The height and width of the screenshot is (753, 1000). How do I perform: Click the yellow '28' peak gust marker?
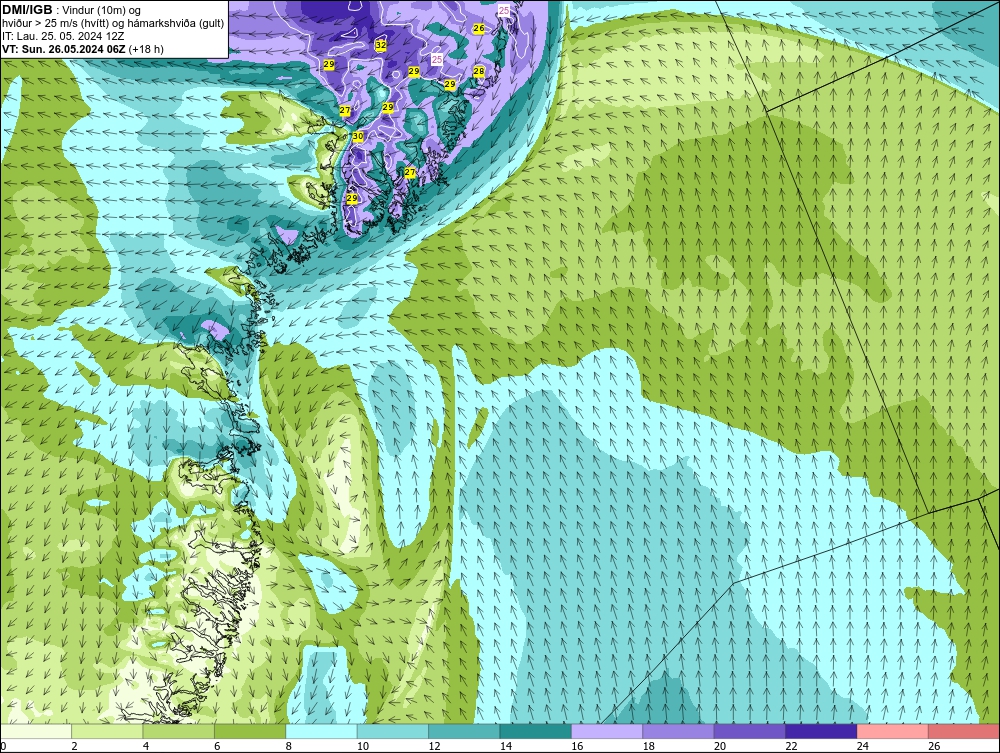479,71
